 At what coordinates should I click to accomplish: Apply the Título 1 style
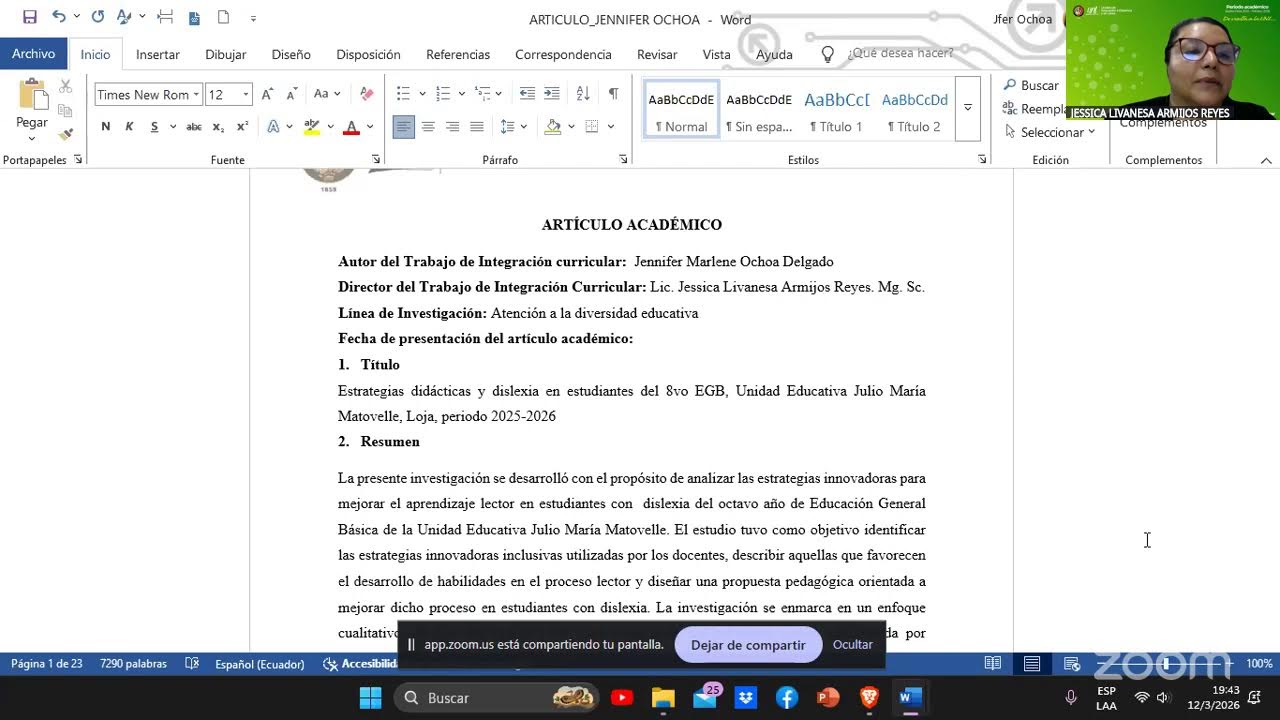[x=836, y=110]
